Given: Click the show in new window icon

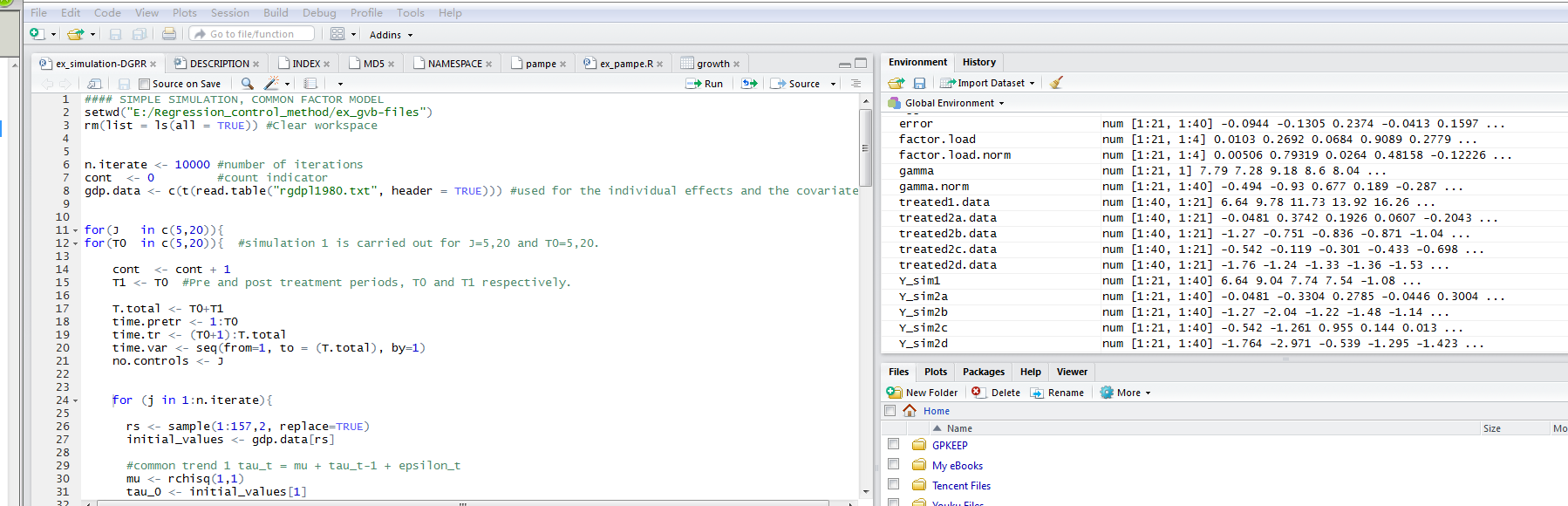Looking at the screenshot, I should tap(95, 84).
